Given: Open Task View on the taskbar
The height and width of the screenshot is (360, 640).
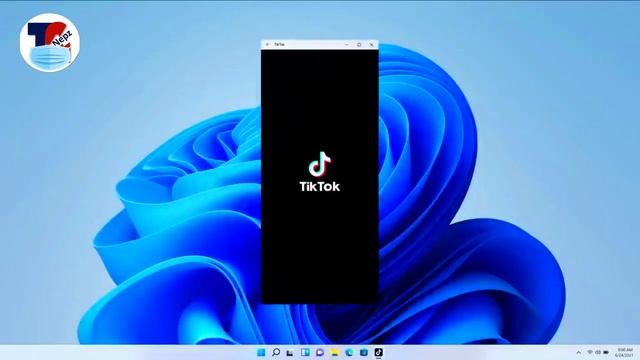Looking at the screenshot, I should tap(290, 352).
